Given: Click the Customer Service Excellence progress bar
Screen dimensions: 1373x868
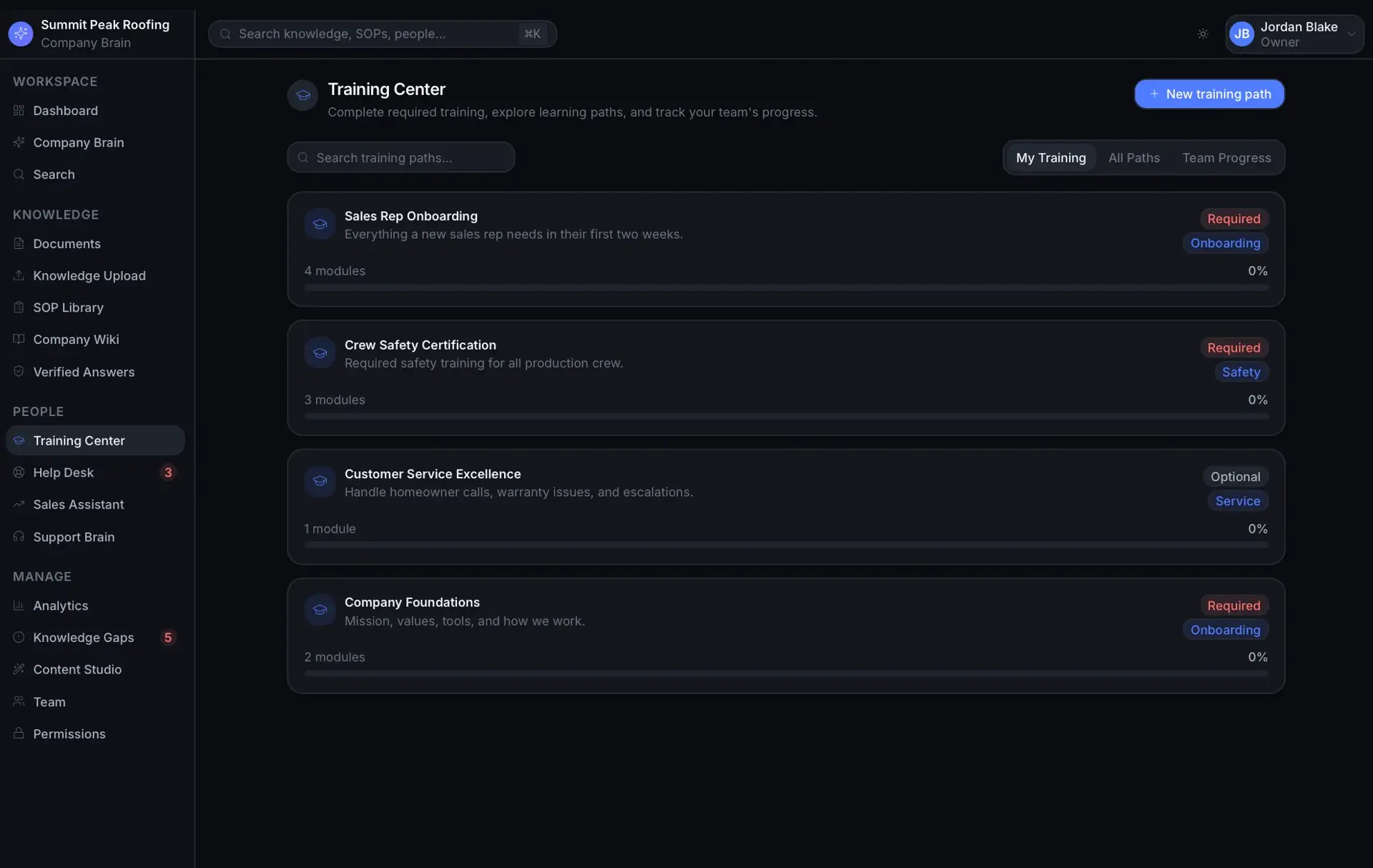Looking at the screenshot, I should tap(786, 545).
